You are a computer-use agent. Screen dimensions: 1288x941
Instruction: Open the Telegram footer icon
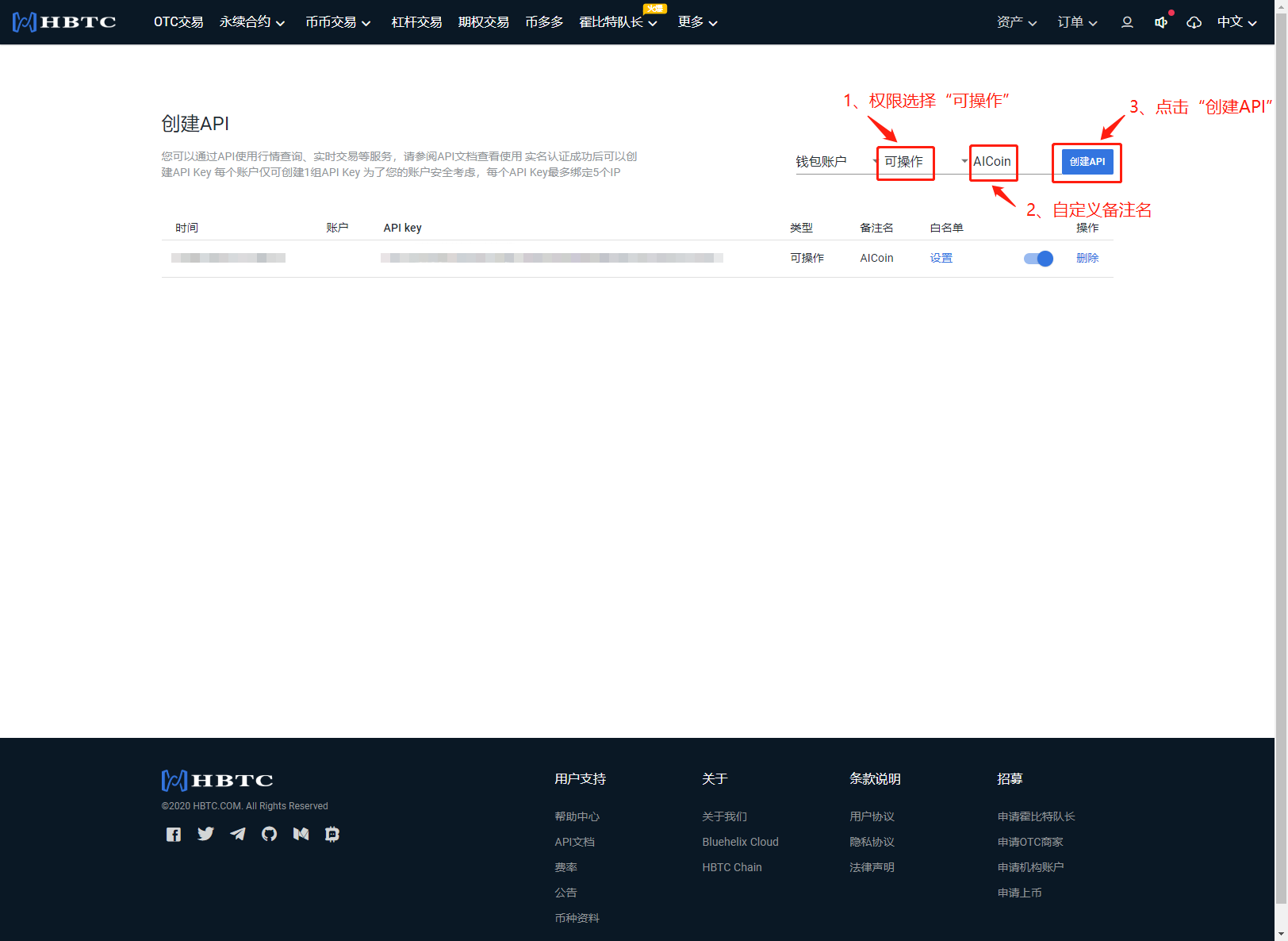237,834
